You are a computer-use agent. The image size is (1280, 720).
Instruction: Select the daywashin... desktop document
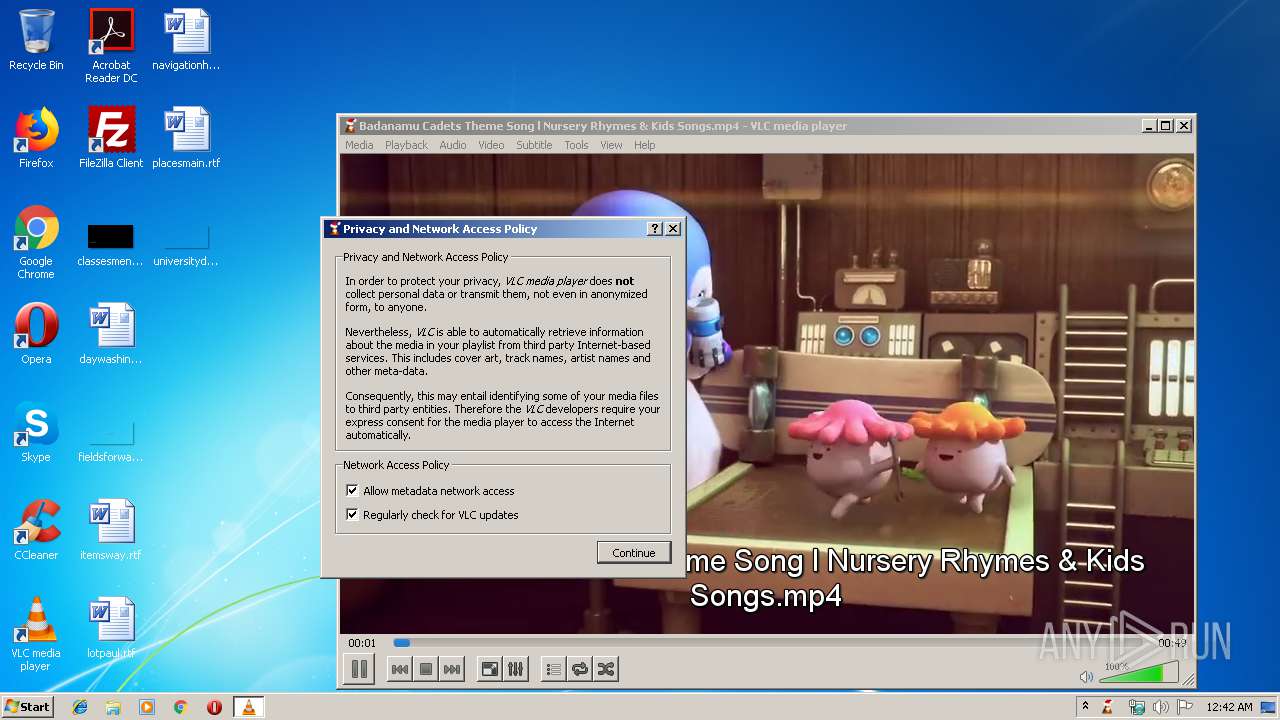(111, 334)
